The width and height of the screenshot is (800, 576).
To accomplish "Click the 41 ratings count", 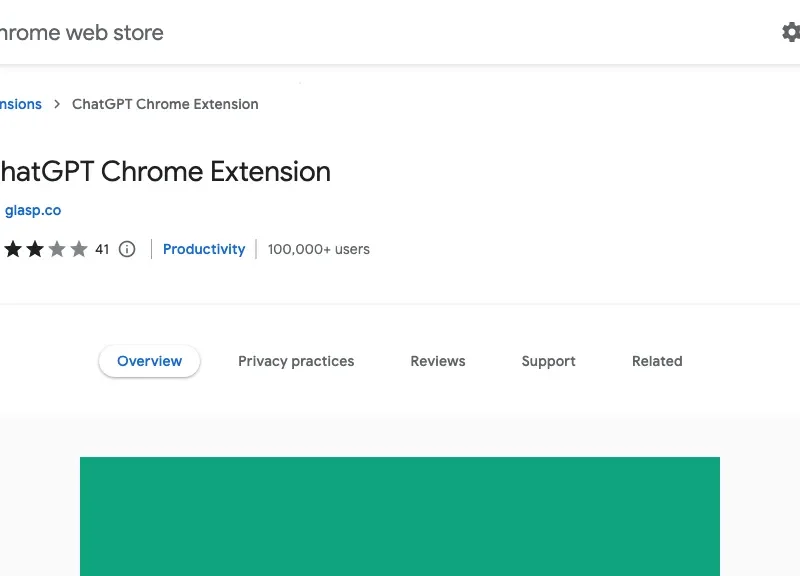I will coord(102,249).
